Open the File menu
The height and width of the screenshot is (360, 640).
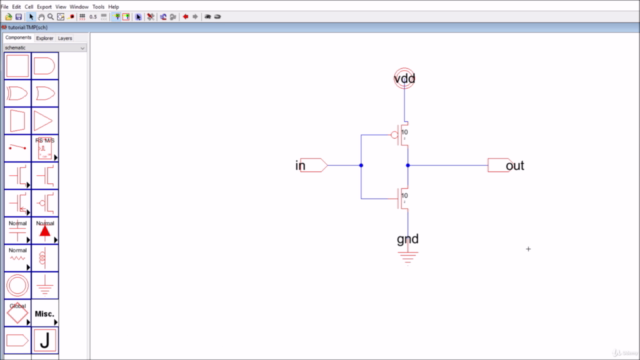pos(4,7)
